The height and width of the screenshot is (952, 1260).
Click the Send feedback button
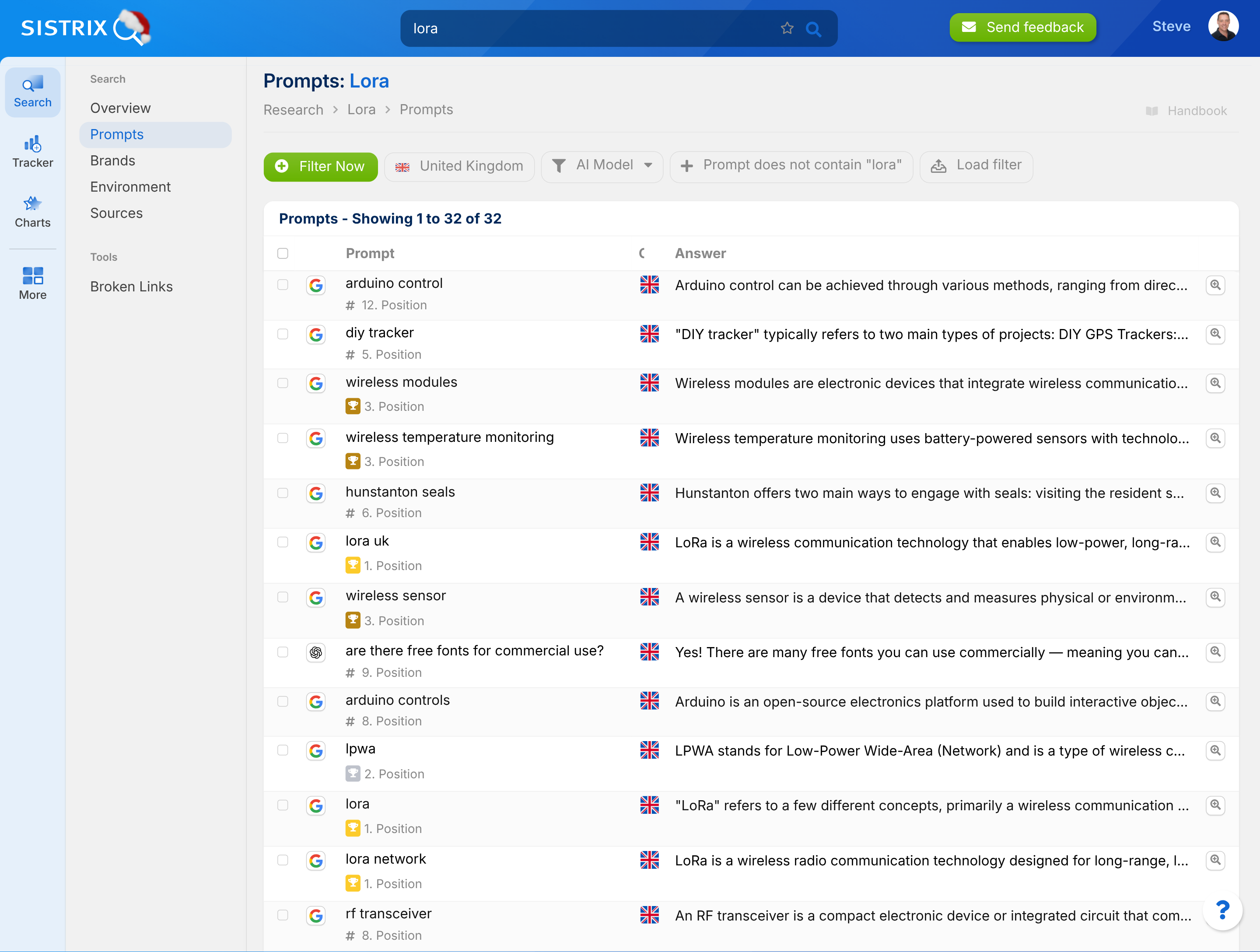pyautogui.click(x=1022, y=28)
